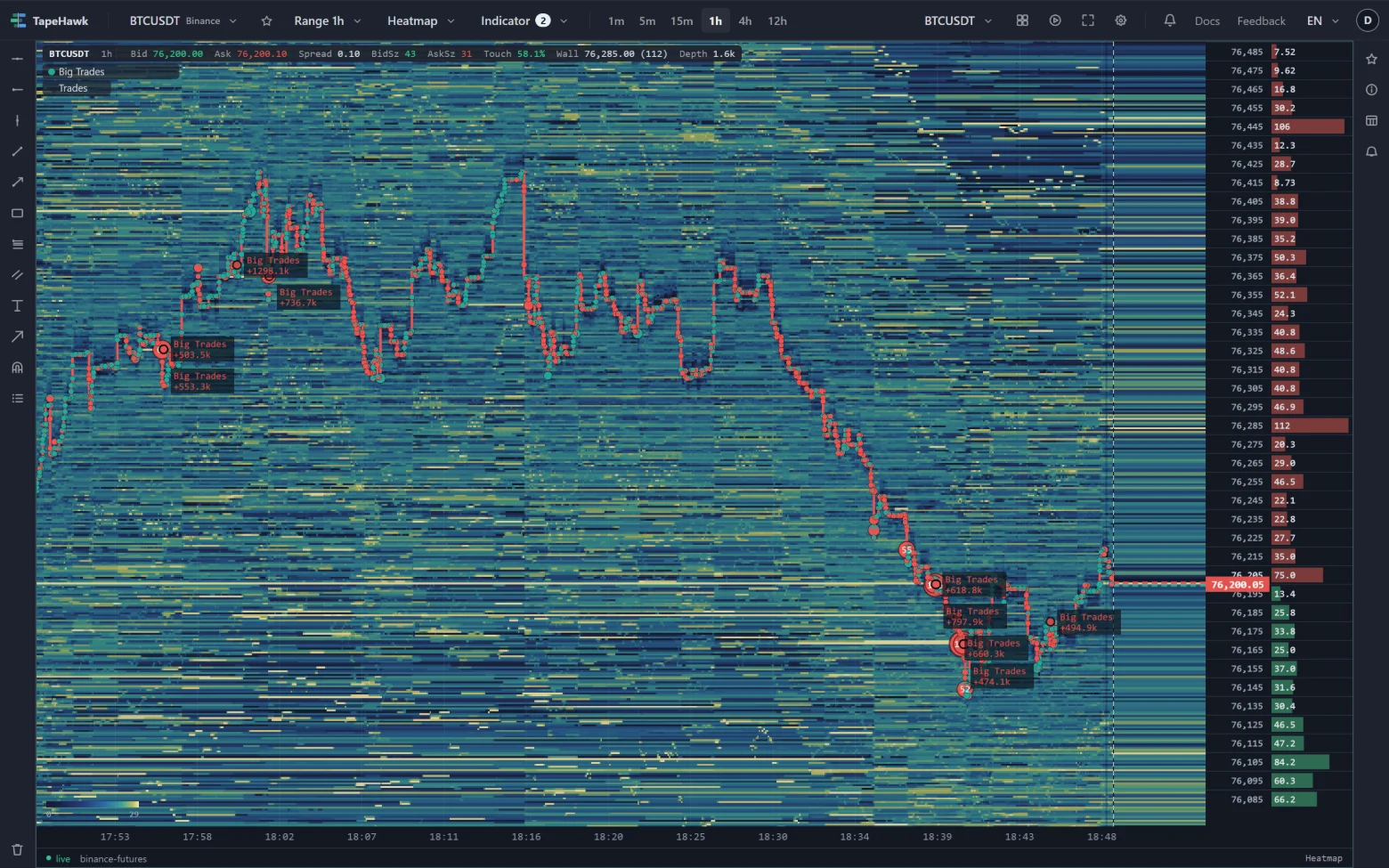Select the parallel channel tool
This screenshot has width=1389, height=868.
17,275
